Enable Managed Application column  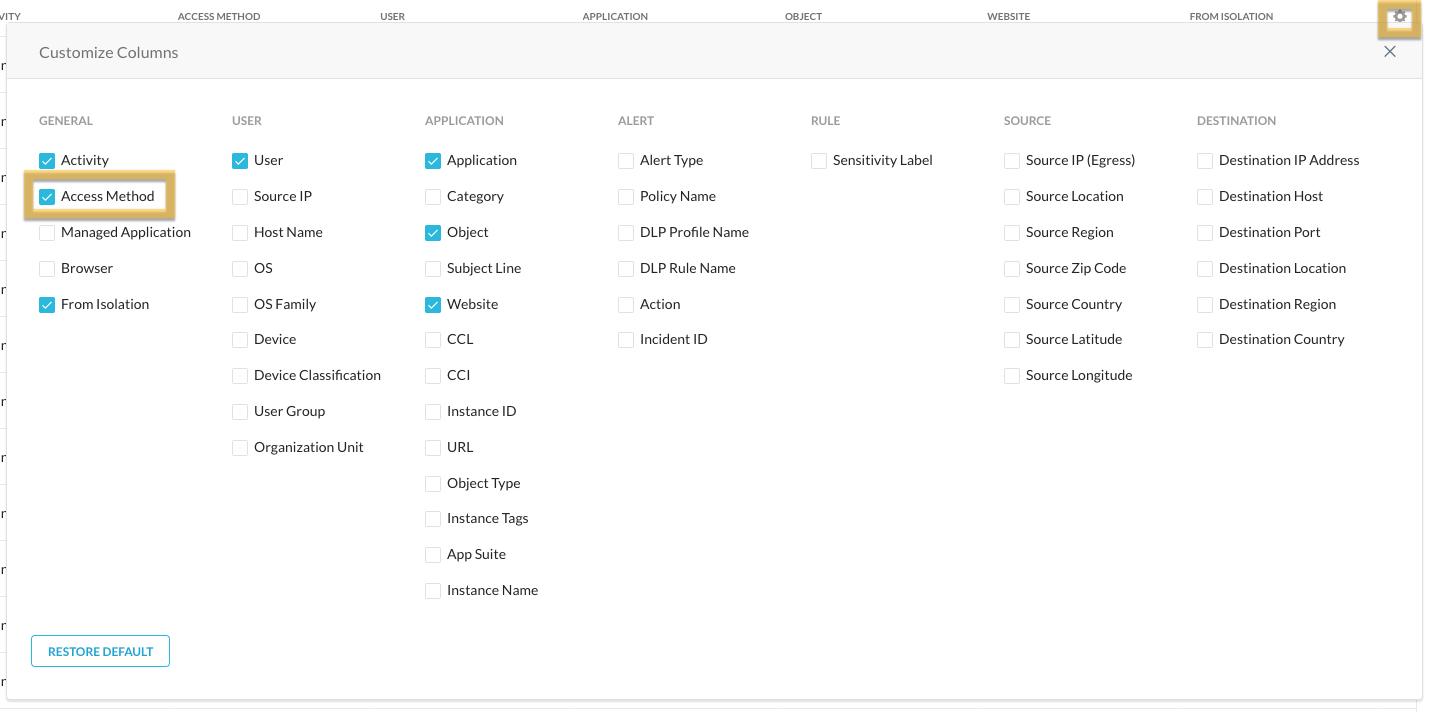[47, 233]
